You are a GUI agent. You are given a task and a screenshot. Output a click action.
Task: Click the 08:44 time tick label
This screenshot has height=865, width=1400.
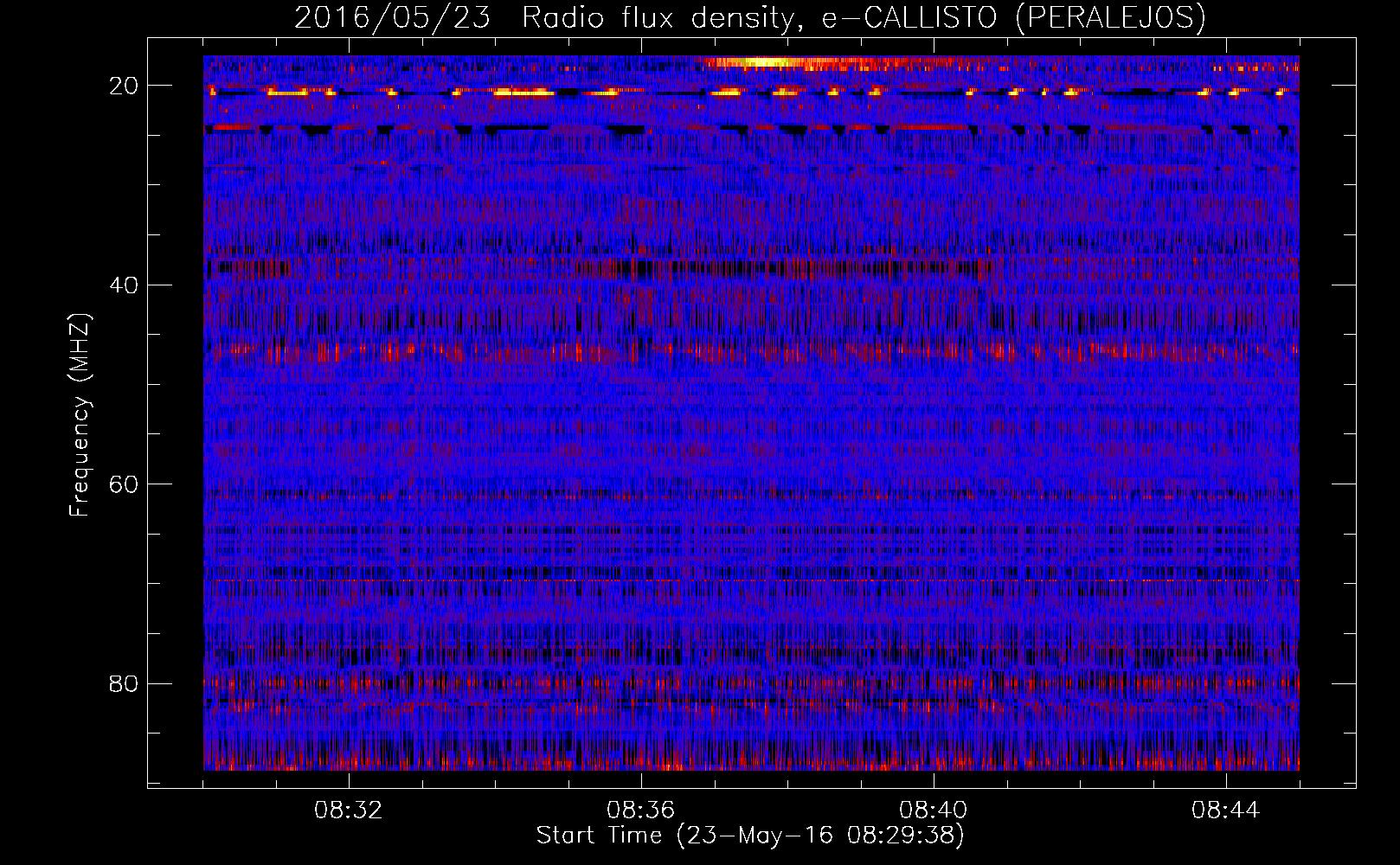point(1226,811)
